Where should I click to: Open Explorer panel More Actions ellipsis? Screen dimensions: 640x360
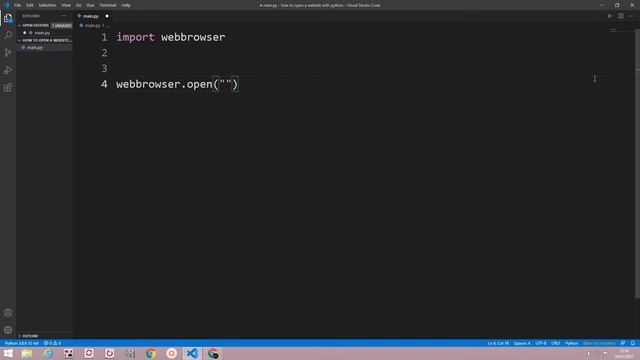click(x=64, y=16)
